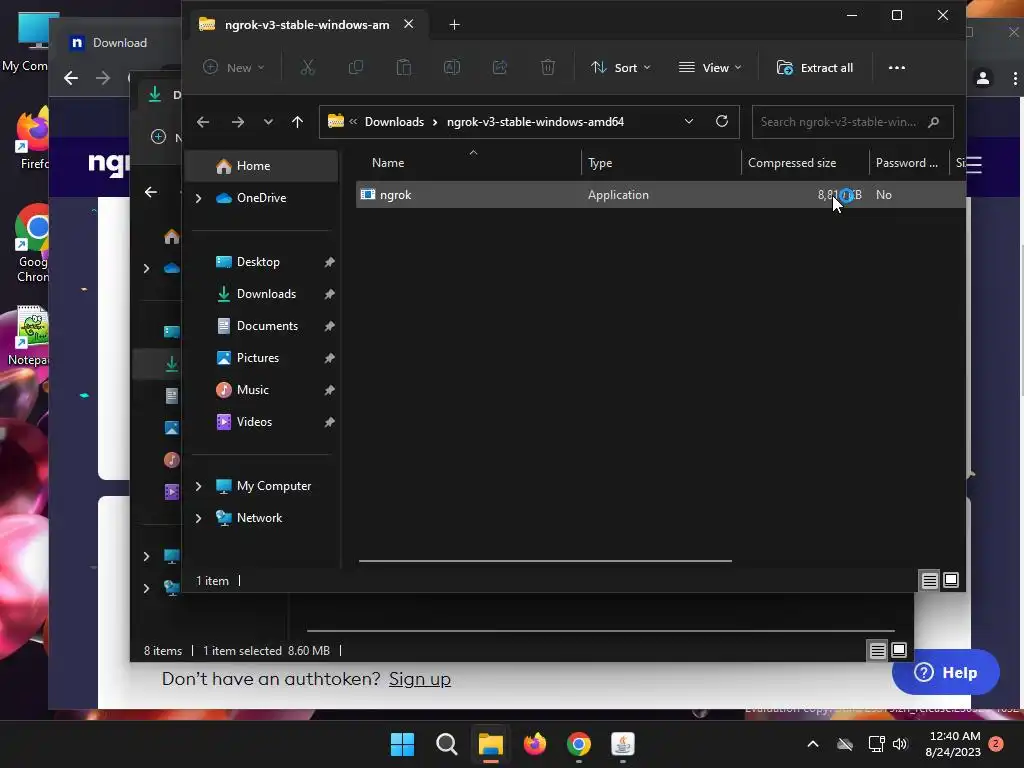Expand Network tree node
Screen dimensions: 1024x768
tap(199, 518)
